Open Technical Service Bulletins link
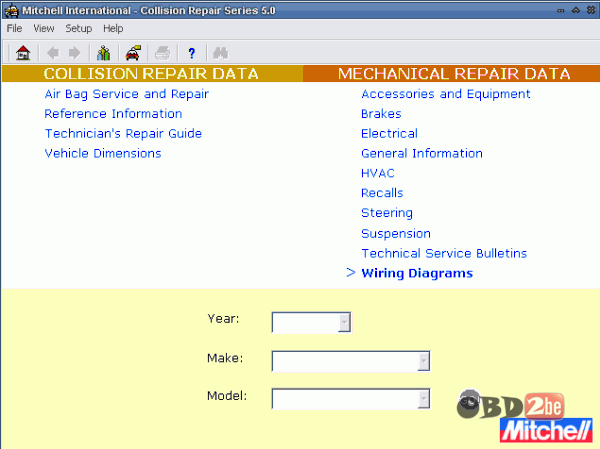This screenshot has width=600, height=449. tap(444, 253)
